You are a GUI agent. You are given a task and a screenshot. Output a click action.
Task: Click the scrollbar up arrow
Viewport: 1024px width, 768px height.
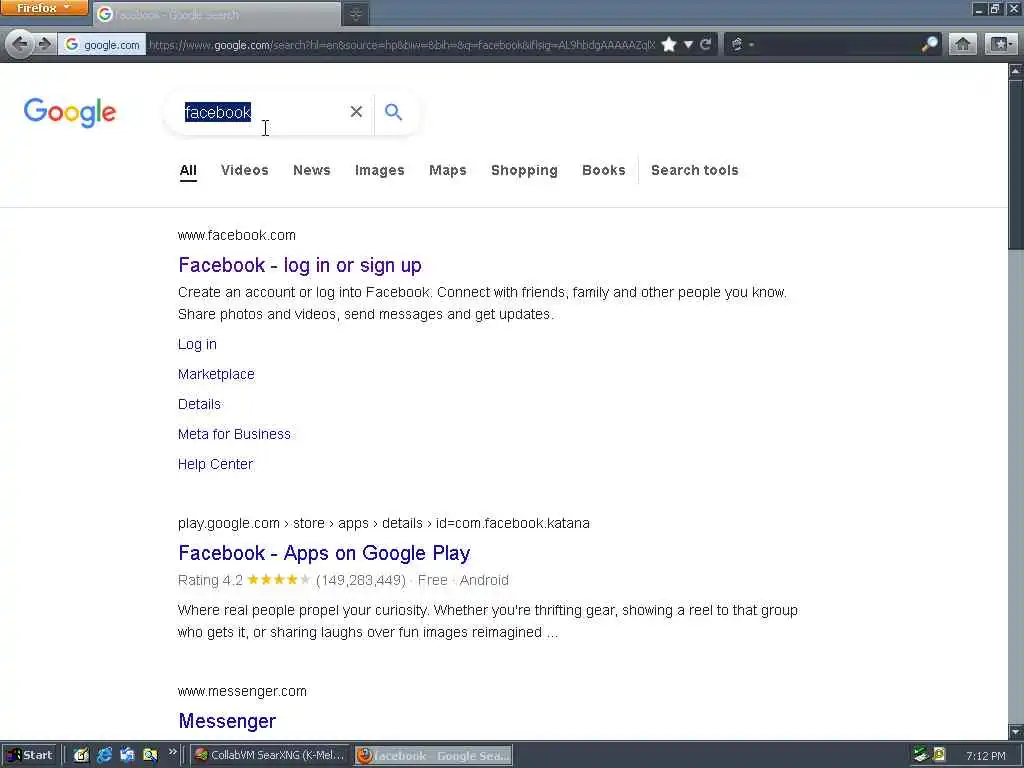(x=1016, y=71)
